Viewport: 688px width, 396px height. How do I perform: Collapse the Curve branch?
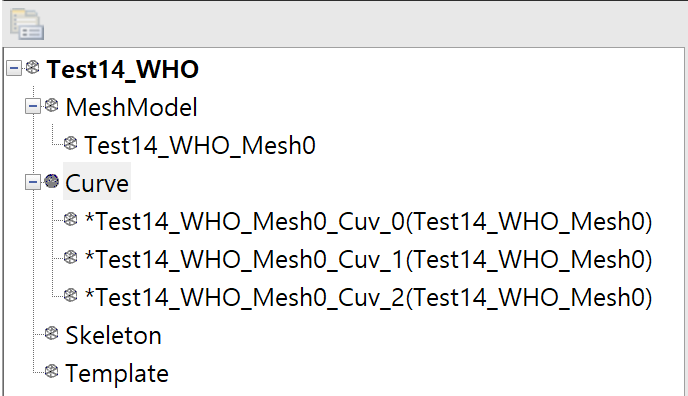click(32, 182)
